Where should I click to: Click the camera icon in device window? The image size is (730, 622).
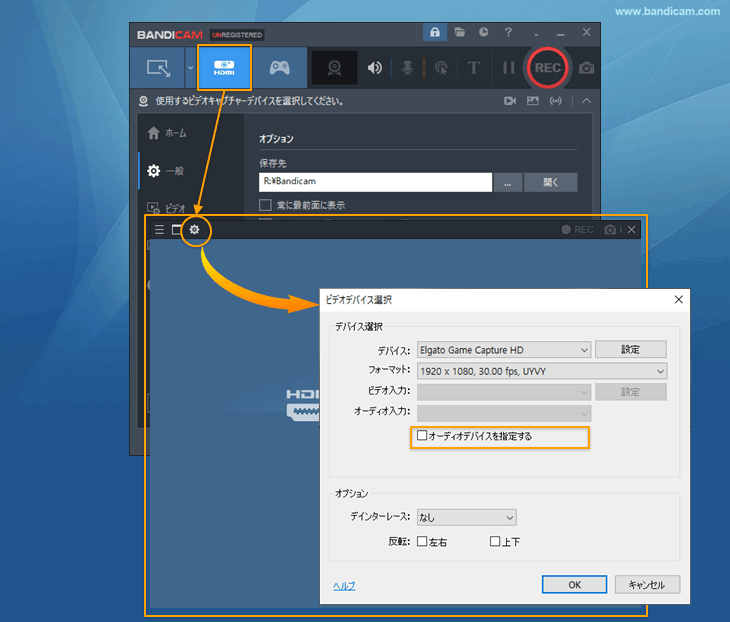pos(610,230)
